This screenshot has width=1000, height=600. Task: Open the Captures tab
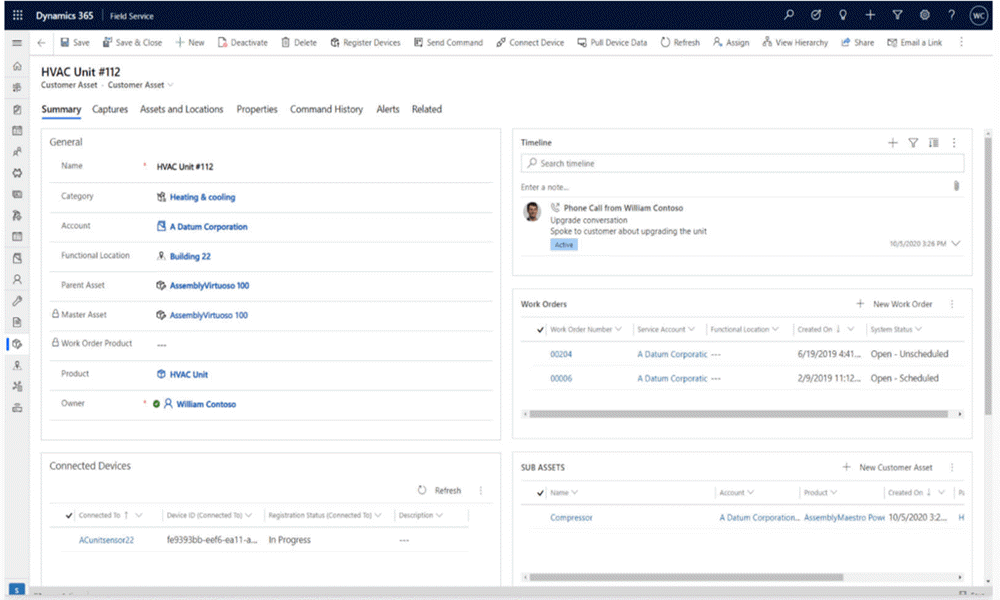110,109
